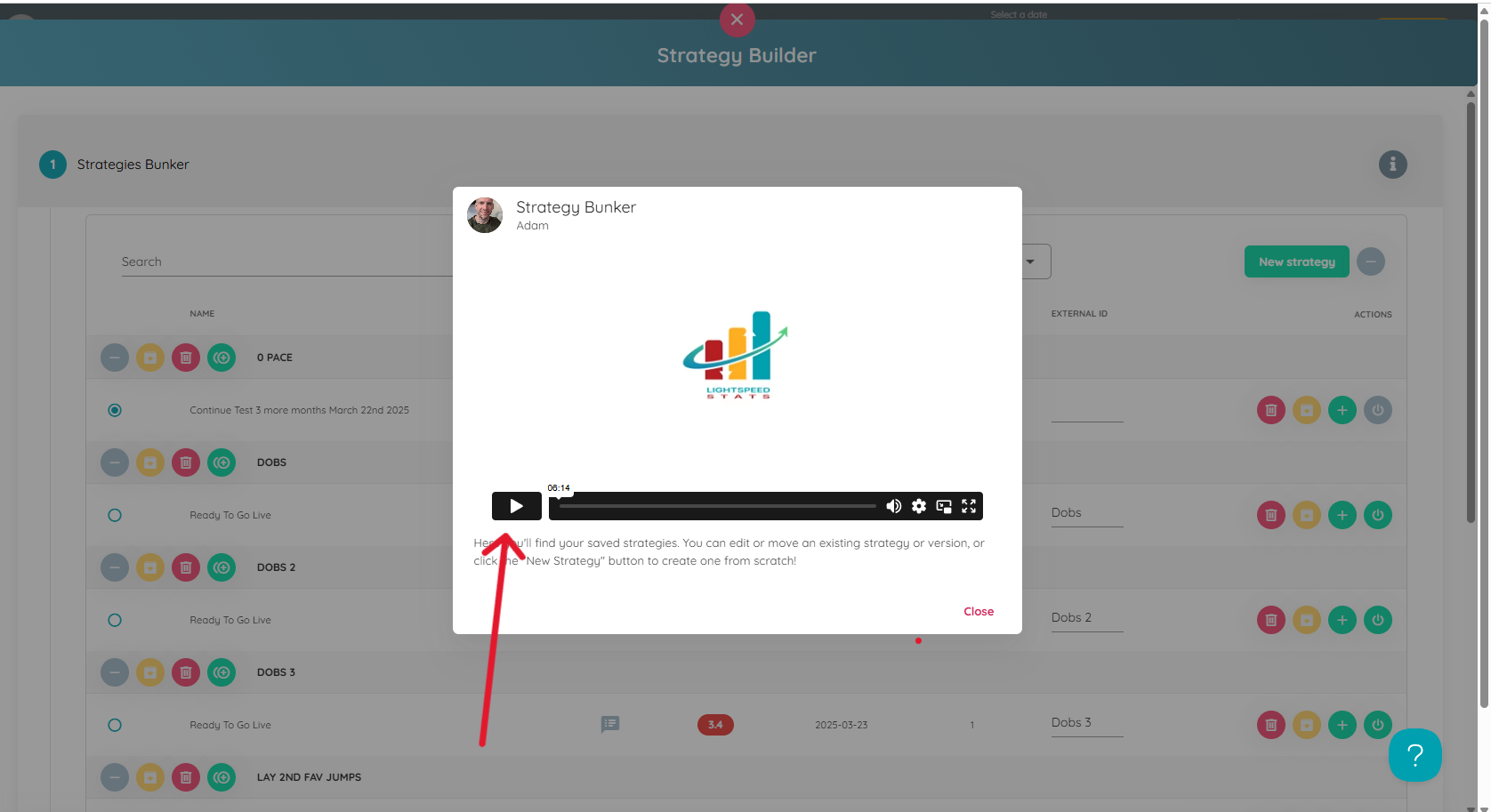Duplicate the DOBS 2 strategy group
This screenshot has width=1491, height=812.
click(221, 567)
